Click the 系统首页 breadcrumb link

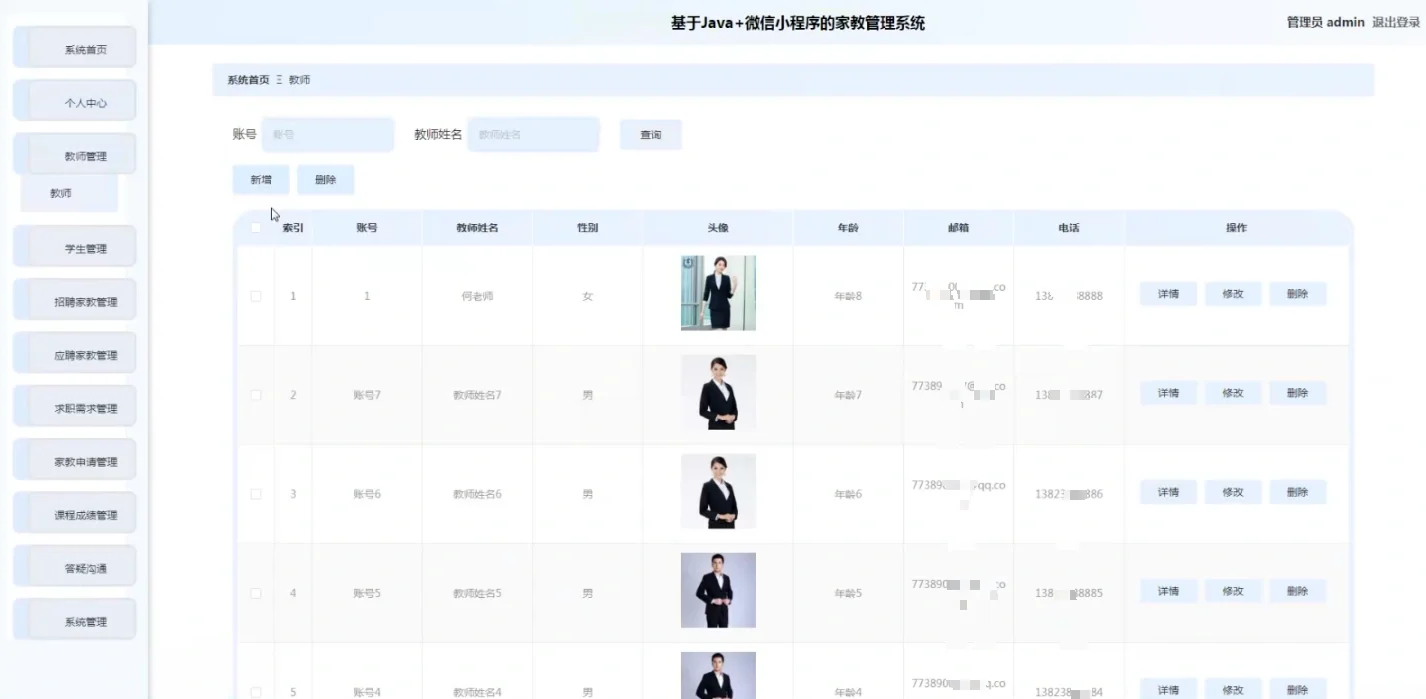pyautogui.click(x=246, y=79)
